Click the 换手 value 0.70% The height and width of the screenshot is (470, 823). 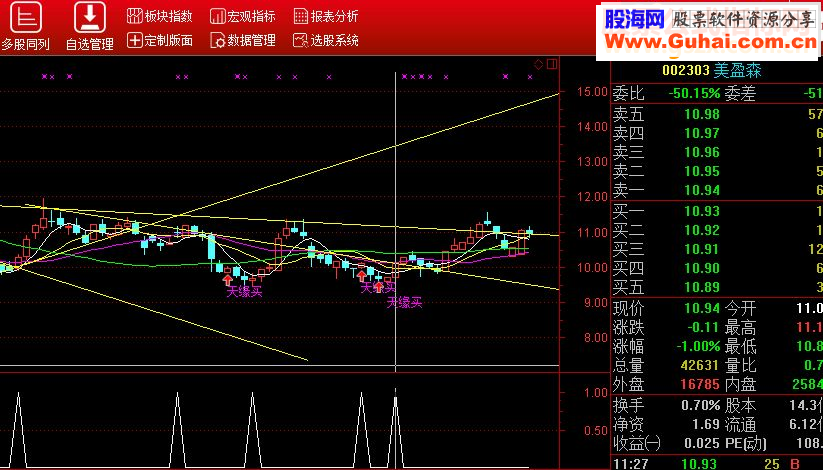[x=701, y=405]
